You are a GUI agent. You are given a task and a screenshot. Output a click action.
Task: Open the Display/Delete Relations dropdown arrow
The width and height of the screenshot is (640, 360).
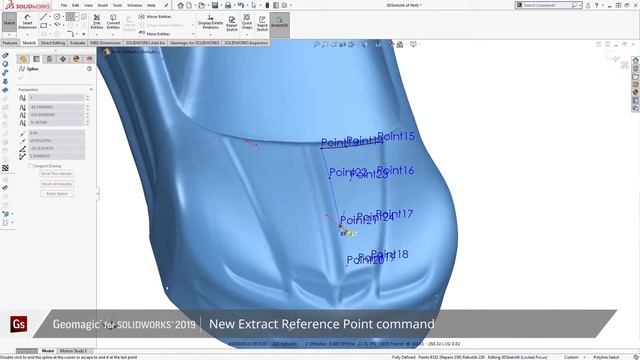coord(210,34)
